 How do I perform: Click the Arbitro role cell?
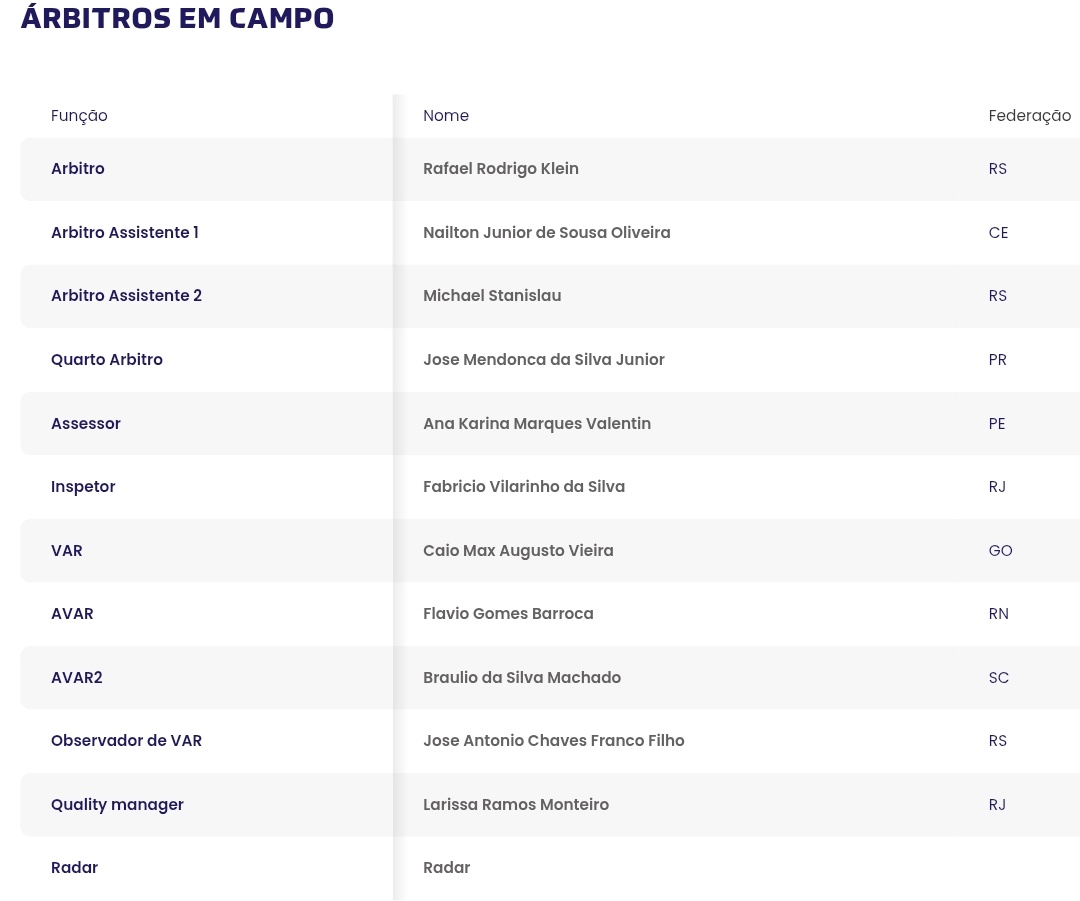pos(78,169)
